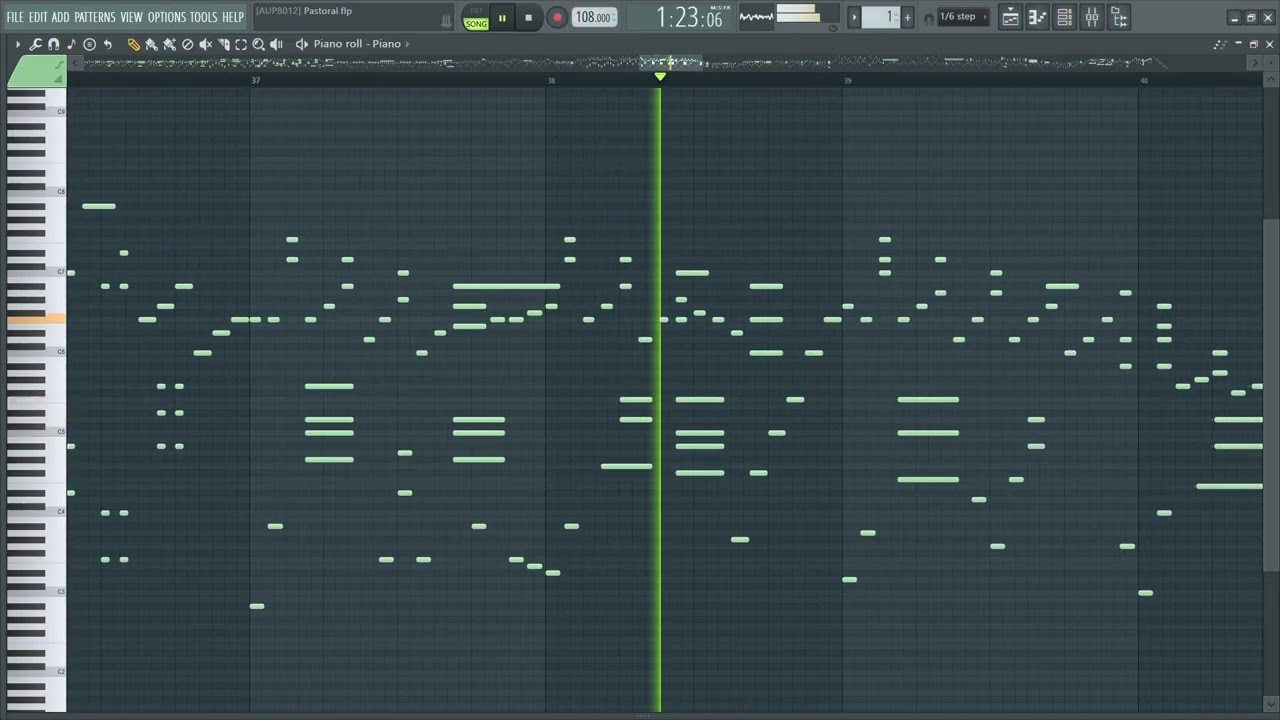Click the oscilloscope waveform display
Image resolution: width=1280 pixels, height=720 pixels.
tap(756, 17)
